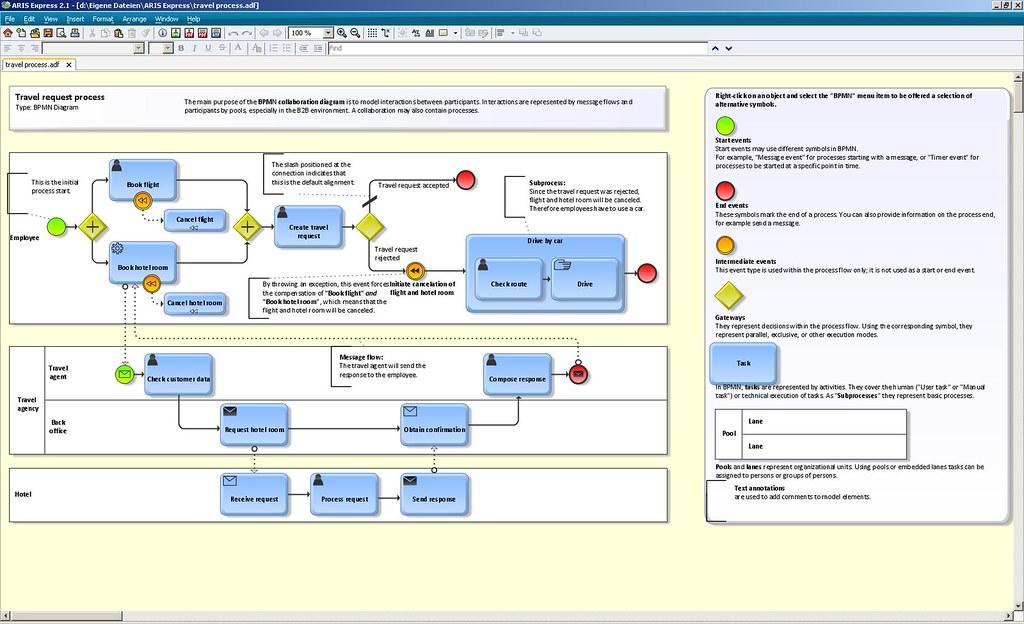Toggle bold text formatting
This screenshot has width=1024, height=624.
click(x=181, y=48)
